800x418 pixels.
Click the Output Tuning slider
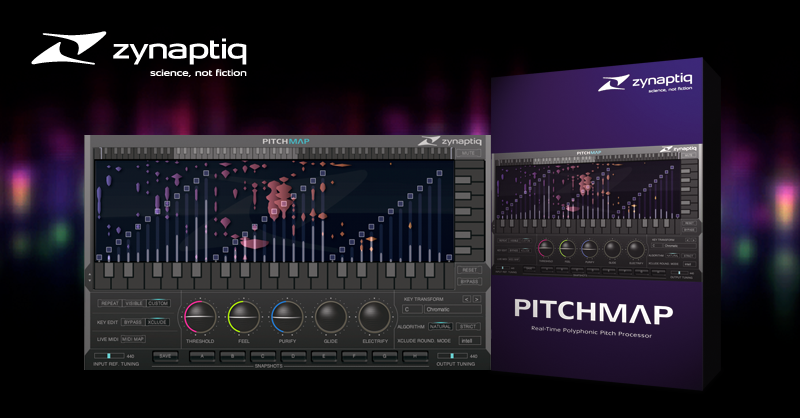tap(452, 356)
